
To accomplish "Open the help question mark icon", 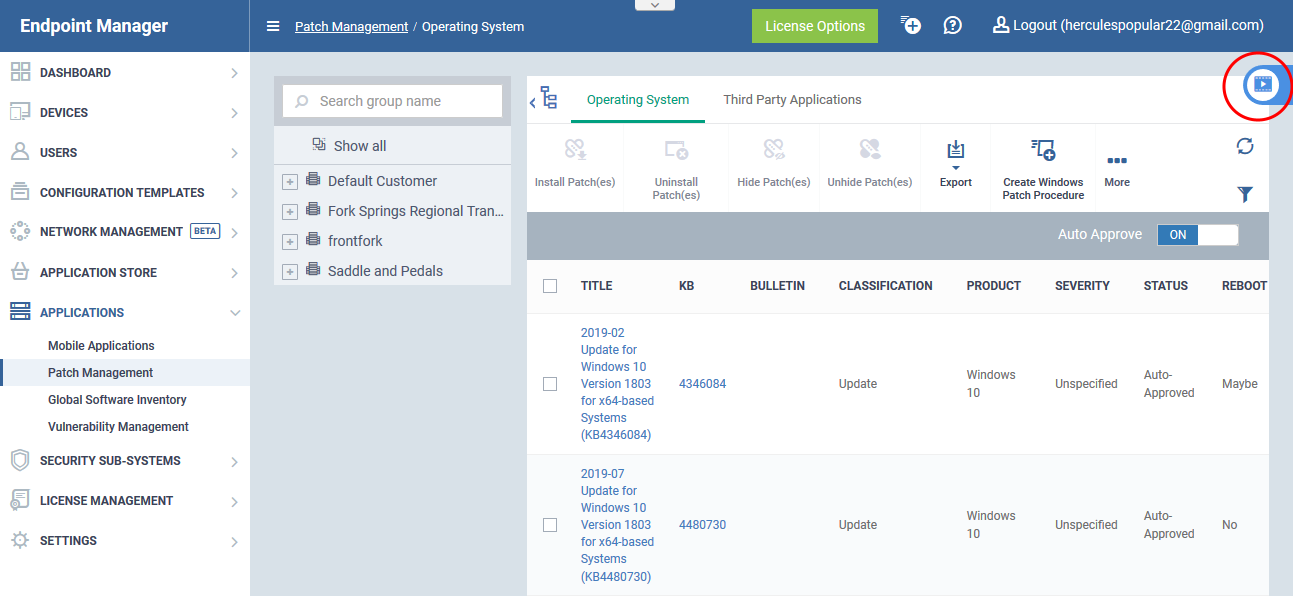I will coord(953,25).
